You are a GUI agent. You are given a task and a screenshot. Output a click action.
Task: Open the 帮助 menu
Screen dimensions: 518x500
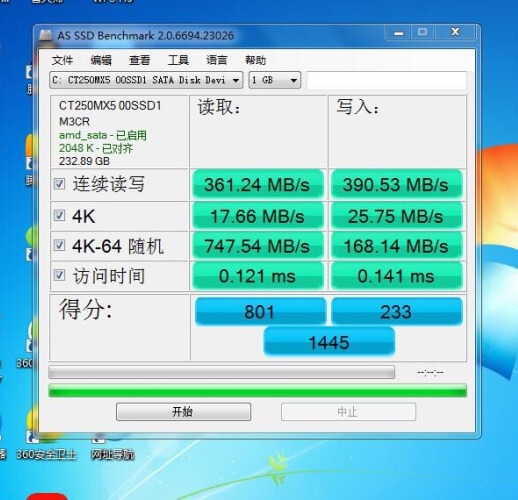pyautogui.click(x=256, y=60)
